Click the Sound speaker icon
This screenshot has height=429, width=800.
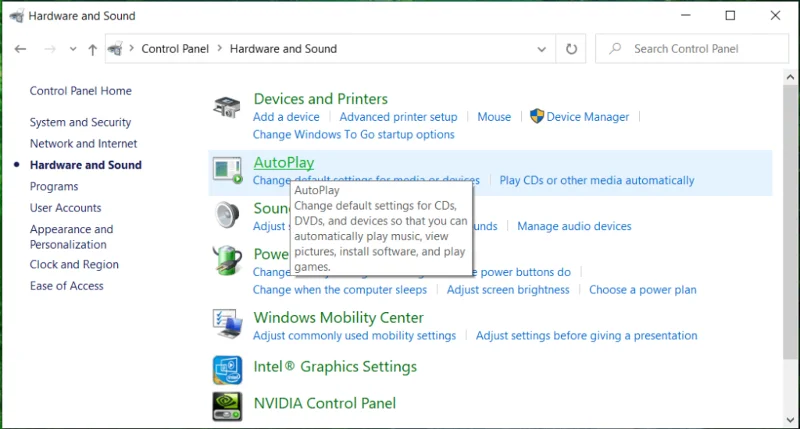pos(227,215)
